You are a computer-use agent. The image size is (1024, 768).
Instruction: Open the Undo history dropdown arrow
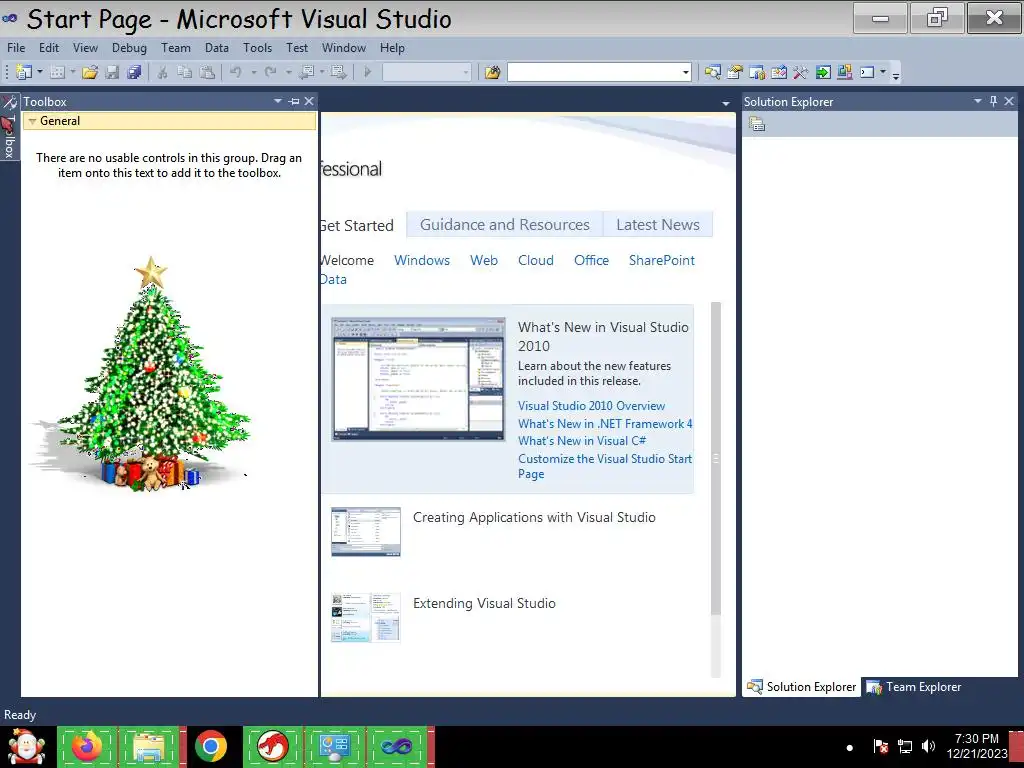point(253,72)
